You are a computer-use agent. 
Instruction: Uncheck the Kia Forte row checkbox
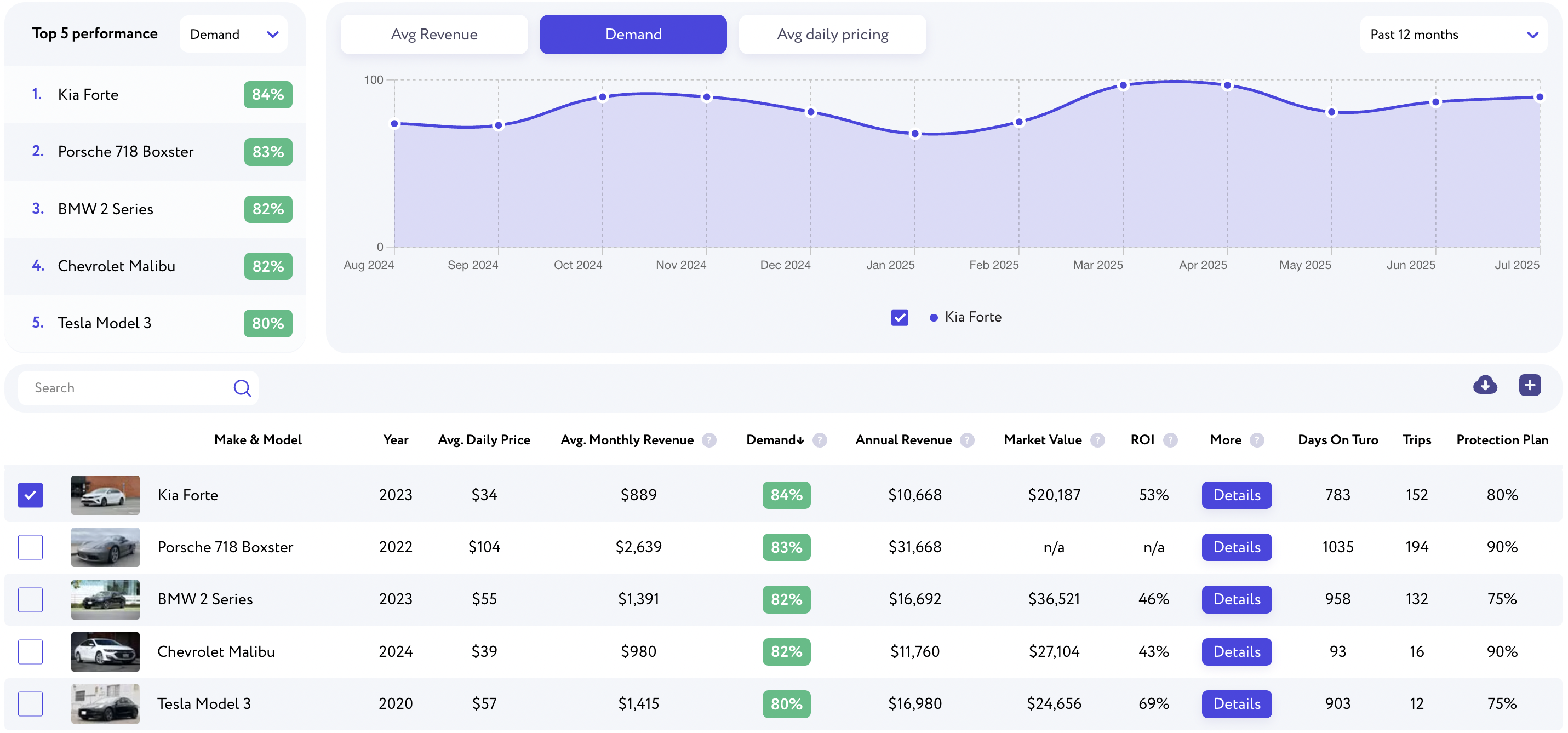pyautogui.click(x=31, y=495)
